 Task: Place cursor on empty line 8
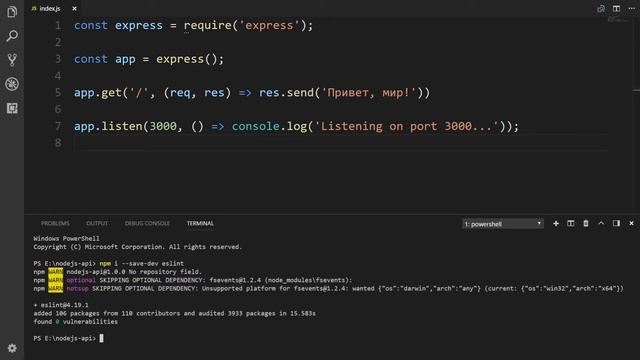(x=340, y=143)
